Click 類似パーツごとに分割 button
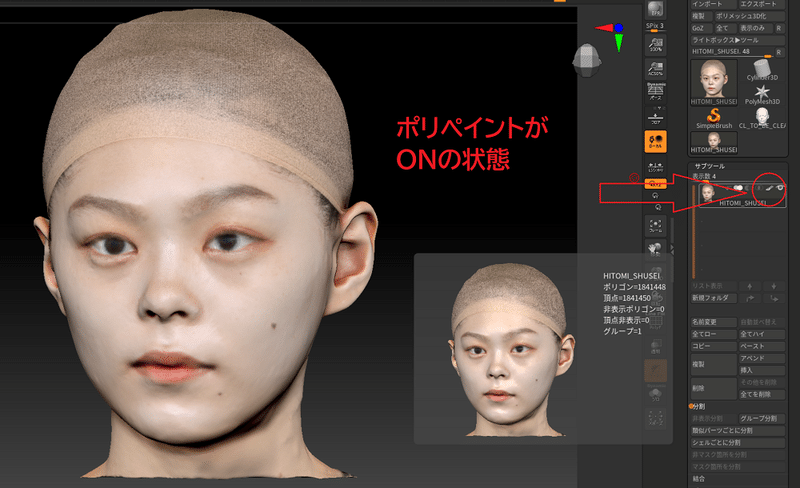The height and width of the screenshot is (488, 800). 737,431
